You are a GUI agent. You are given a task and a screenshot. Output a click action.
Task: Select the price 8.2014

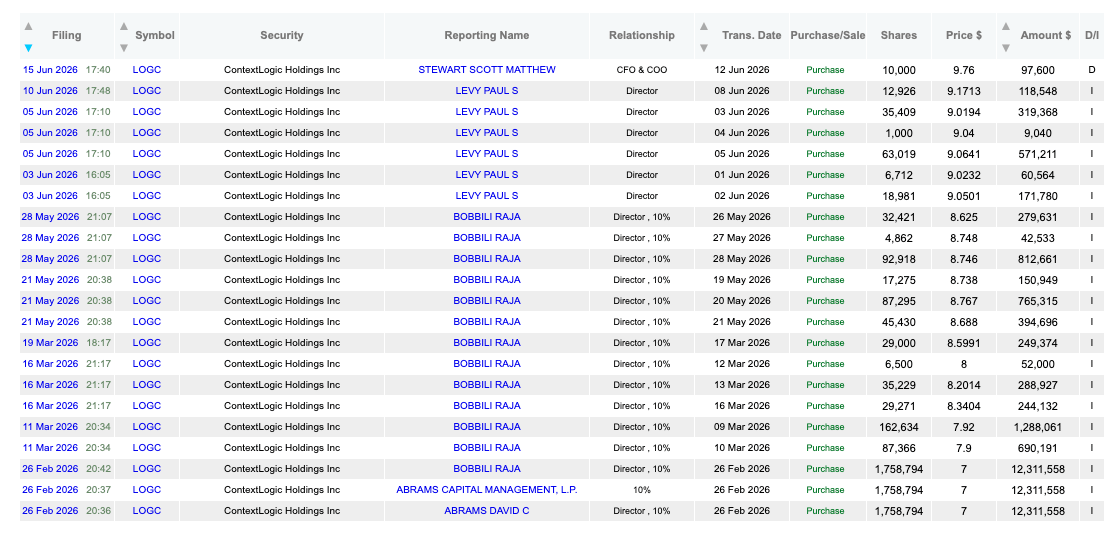coord(963,385)
